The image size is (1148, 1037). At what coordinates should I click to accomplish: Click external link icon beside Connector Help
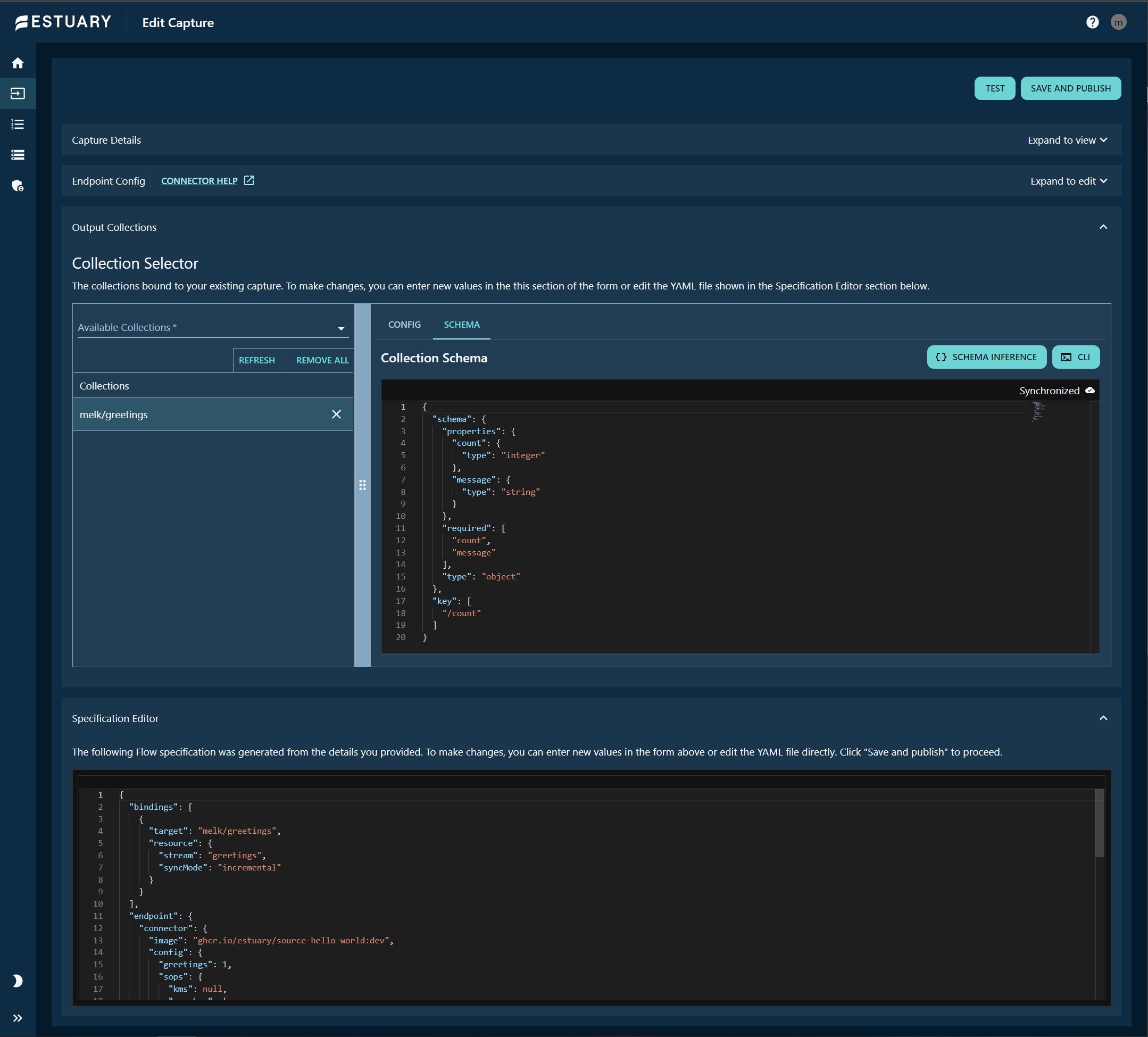tap(249, 180)
